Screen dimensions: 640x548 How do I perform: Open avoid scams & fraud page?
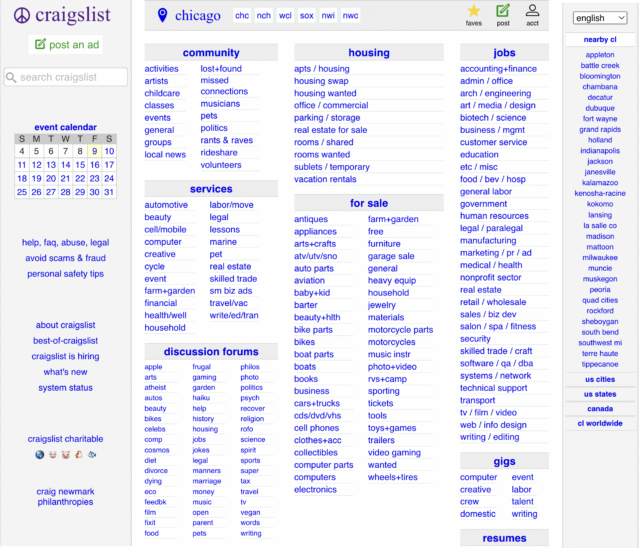66,258
